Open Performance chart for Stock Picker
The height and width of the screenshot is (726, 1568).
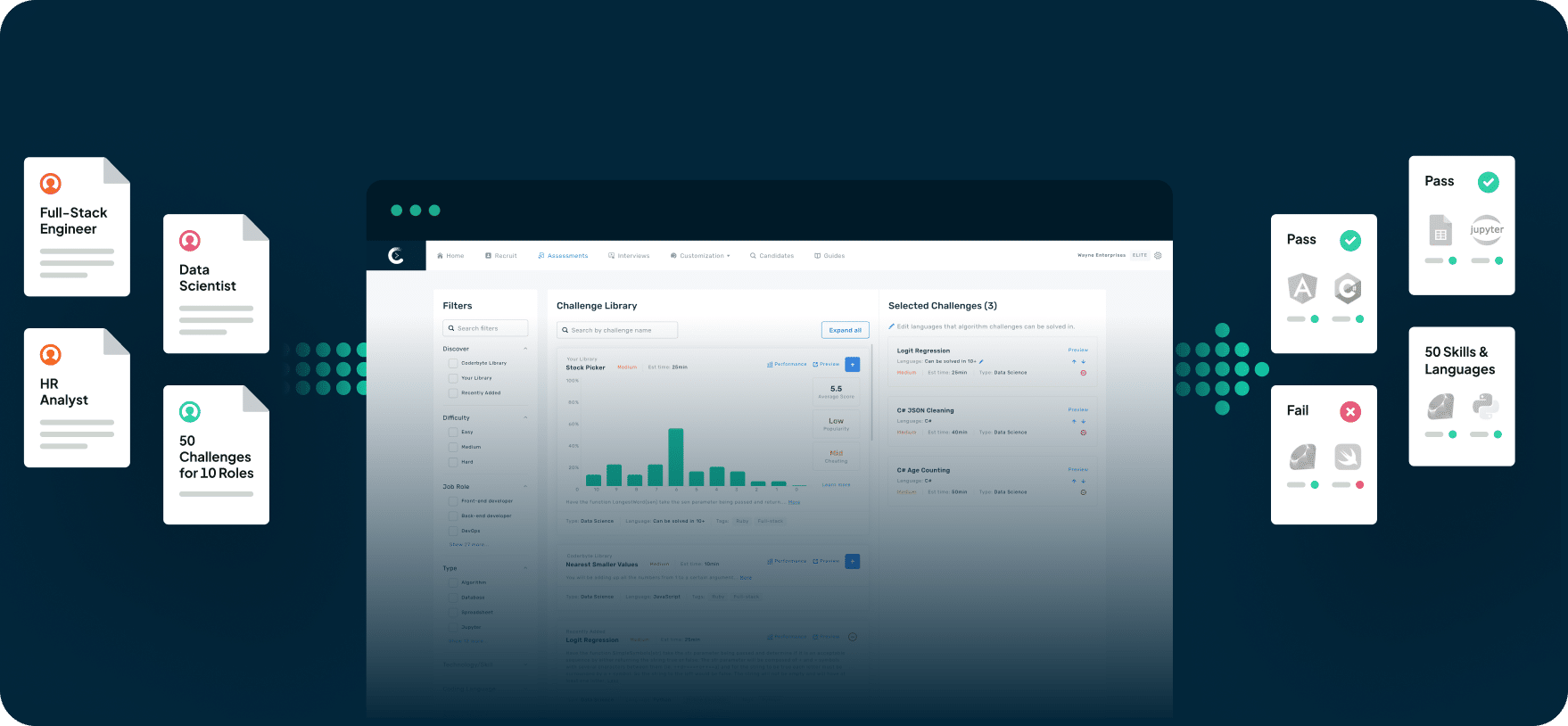[787, 364]
